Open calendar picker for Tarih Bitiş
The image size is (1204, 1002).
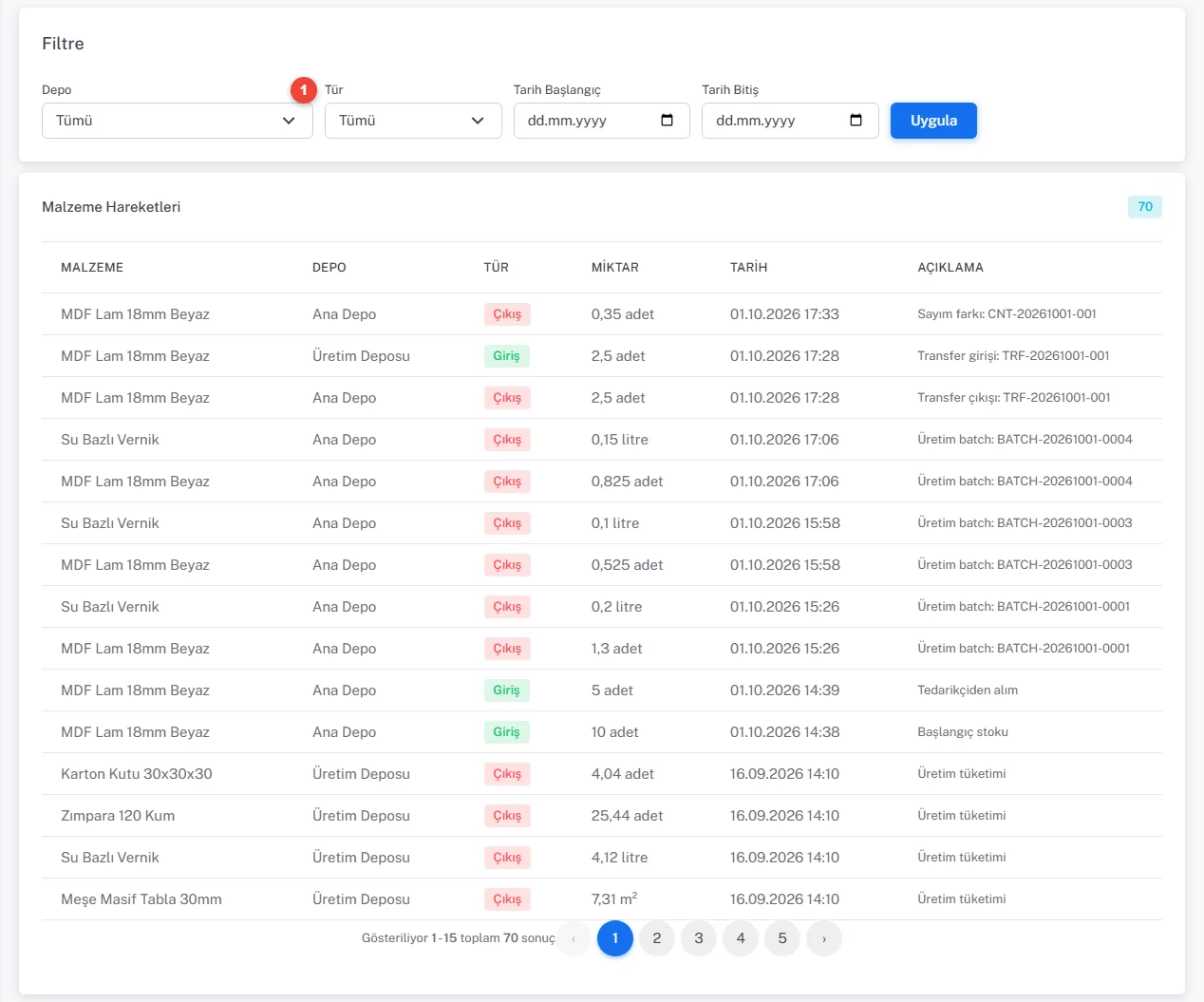click(856, 121)
